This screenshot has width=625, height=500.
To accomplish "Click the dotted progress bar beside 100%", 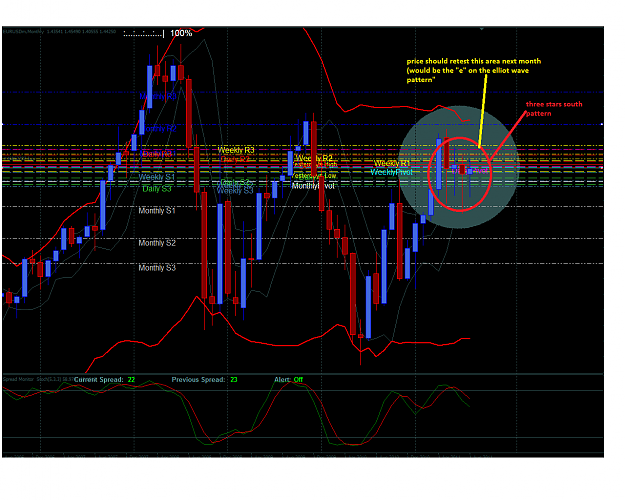I will point(144,34).
